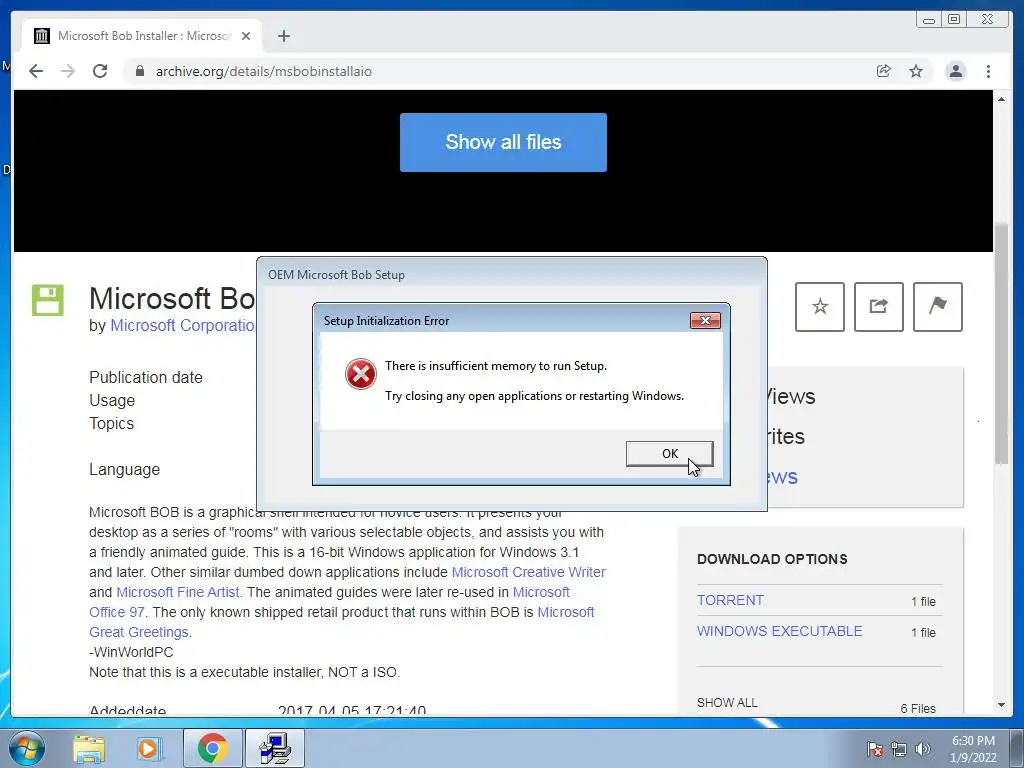Viewport: 1024px width, 768px height.
Task: Click the green floppy disk software icon
Action: coord(48,300)
